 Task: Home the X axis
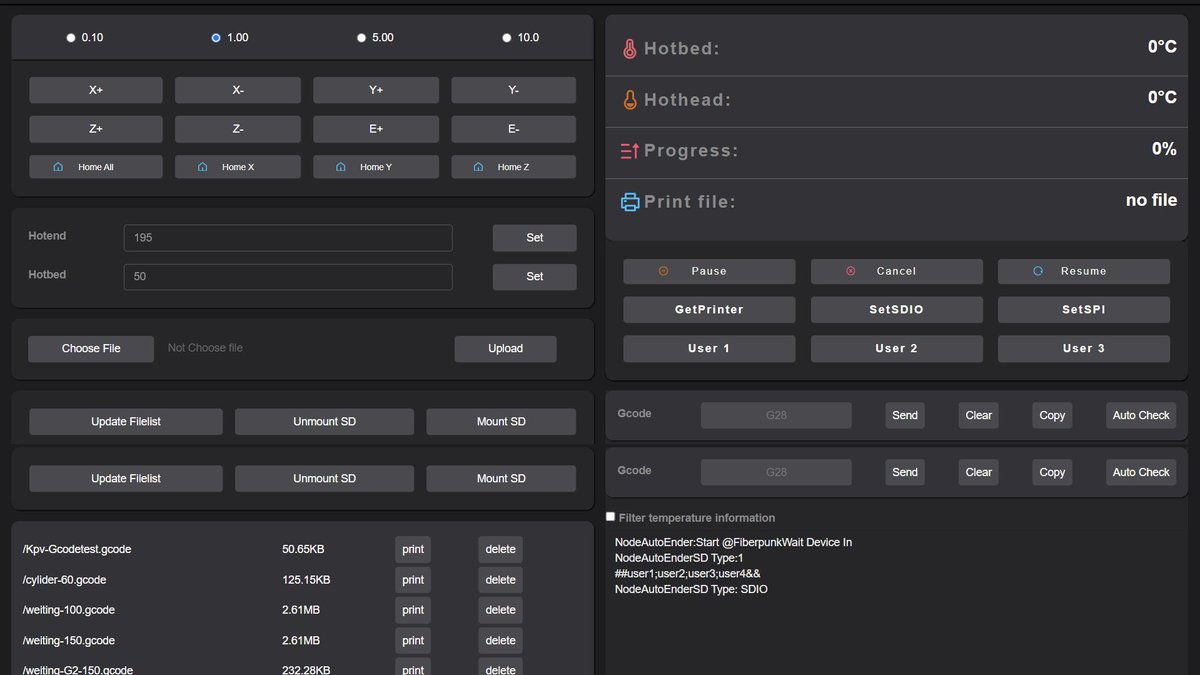pyautogui.click(x=238, y=167)
